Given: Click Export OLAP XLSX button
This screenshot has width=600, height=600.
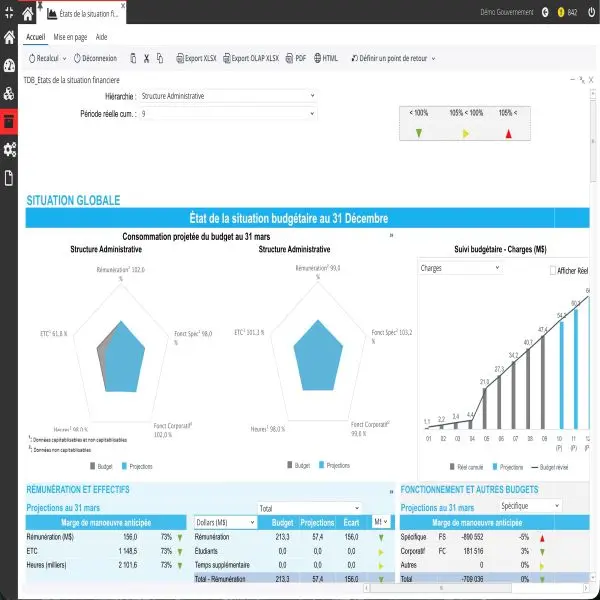Looking at the screenshot, I should [x=251, y=58].
